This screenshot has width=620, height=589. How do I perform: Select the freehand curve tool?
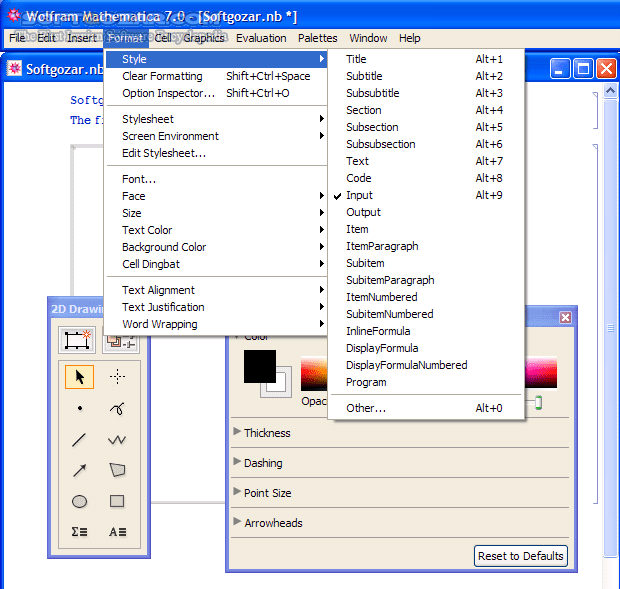tap(117, 408)
